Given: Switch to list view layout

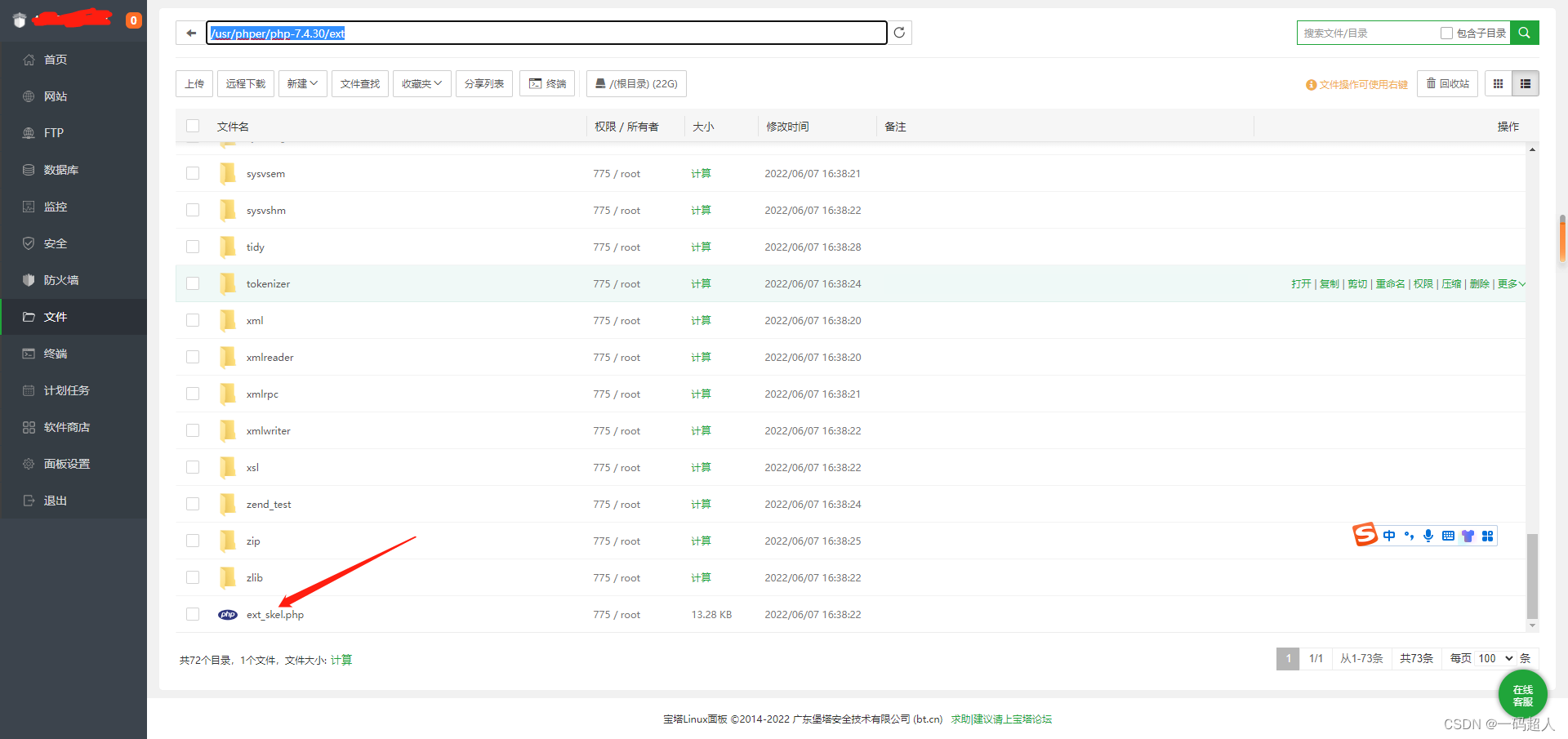Looking at the screenshot, I should 1525,83.
